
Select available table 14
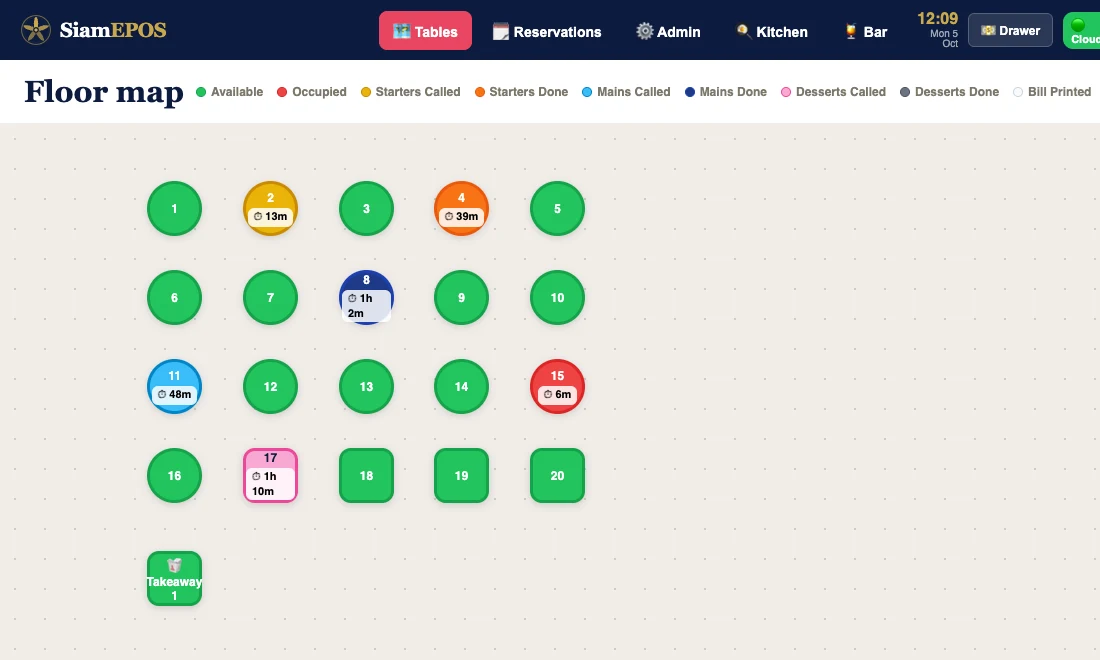tap(462, 386)
